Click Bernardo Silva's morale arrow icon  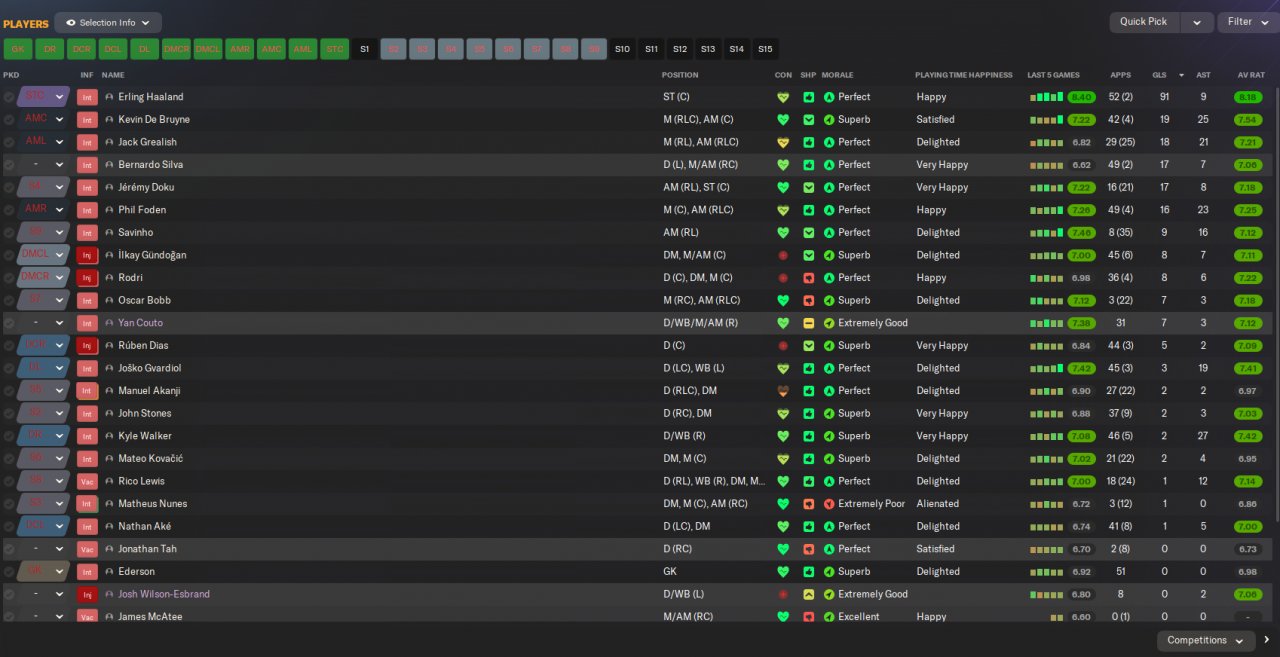point(829,165)
